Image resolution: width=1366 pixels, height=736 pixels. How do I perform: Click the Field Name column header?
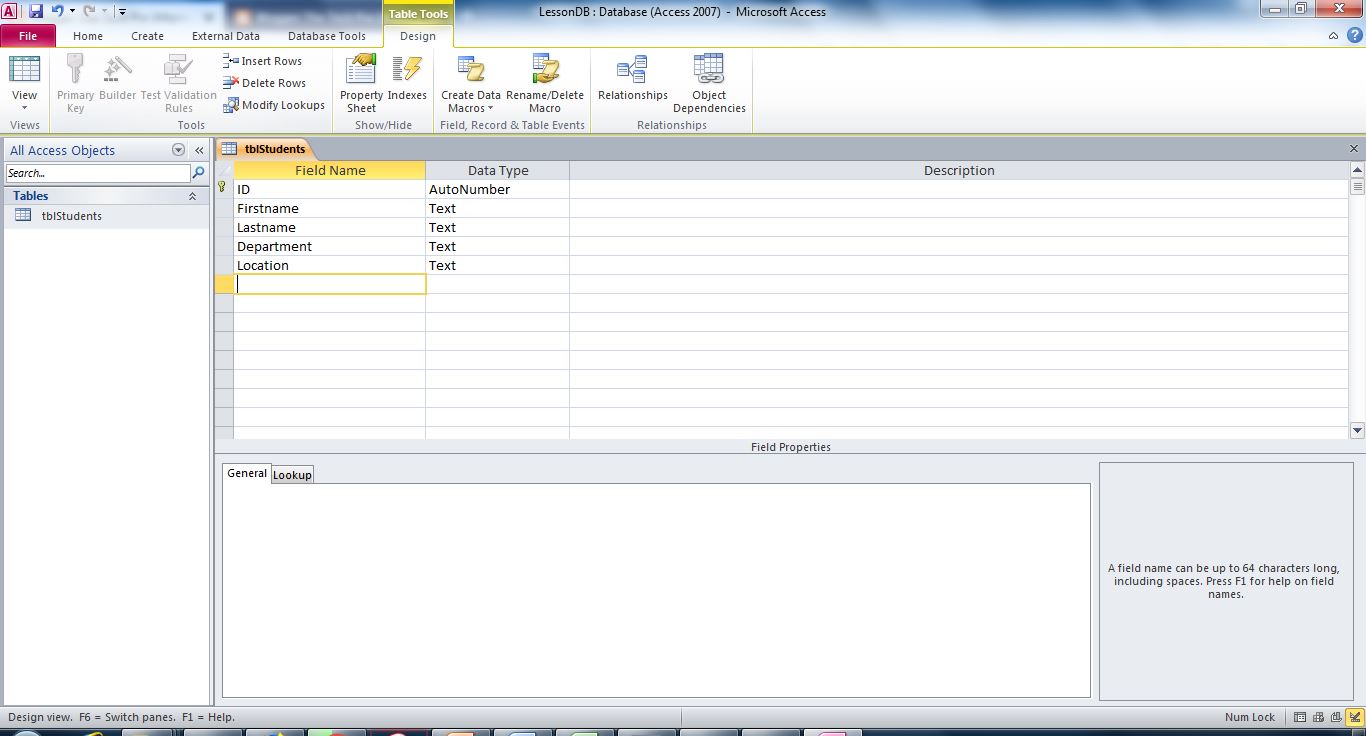[x=330, y=170]
